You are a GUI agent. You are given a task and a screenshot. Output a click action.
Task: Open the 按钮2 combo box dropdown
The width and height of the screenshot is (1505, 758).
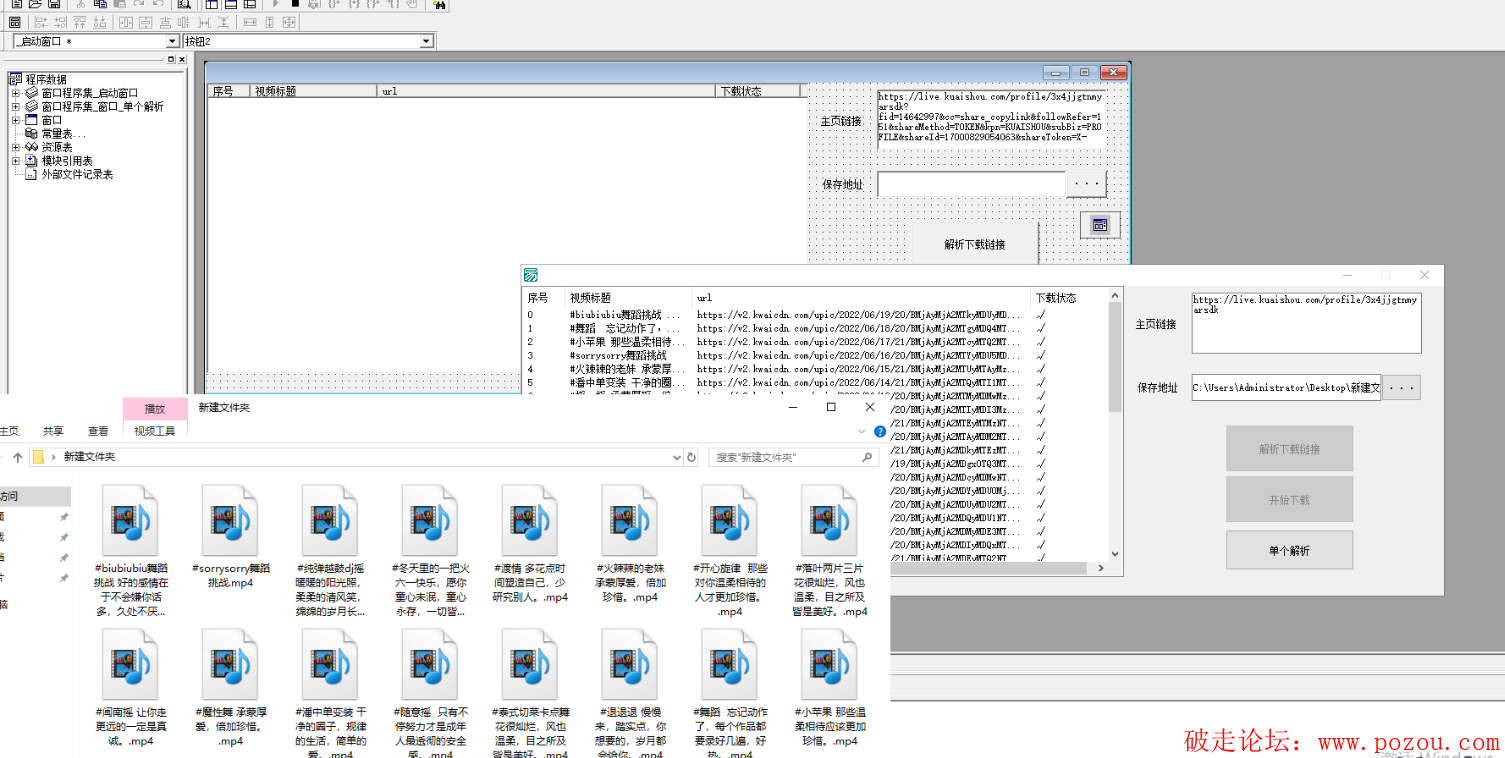[427, 42]
